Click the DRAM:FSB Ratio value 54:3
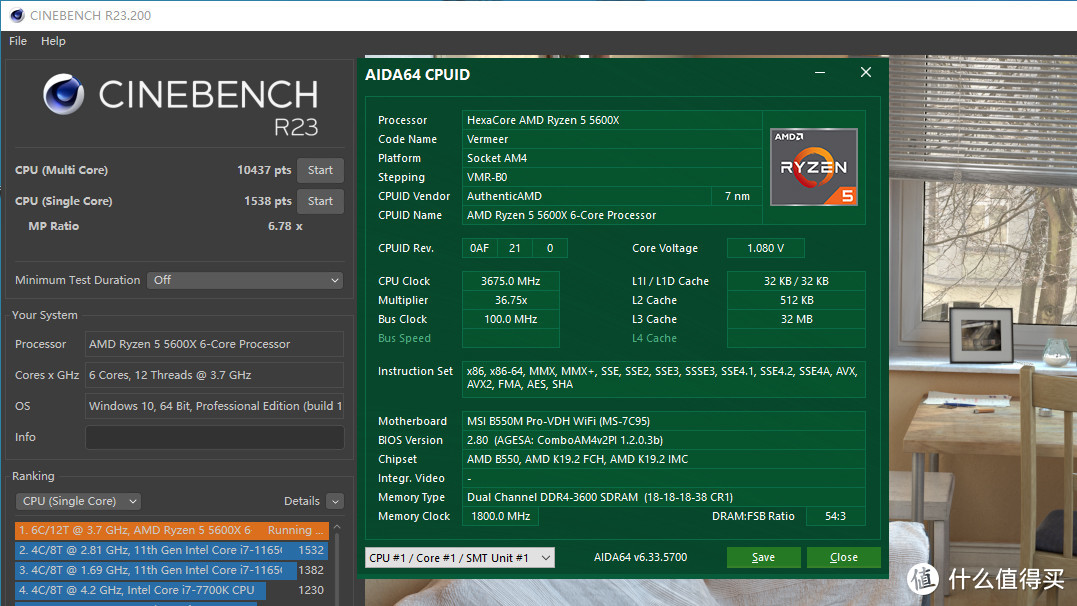The image size is (1077, 606). coord(835,516)
